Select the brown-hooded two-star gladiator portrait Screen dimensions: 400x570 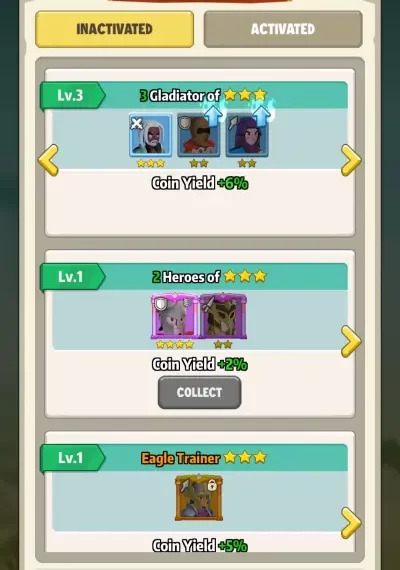pos(199,135)
